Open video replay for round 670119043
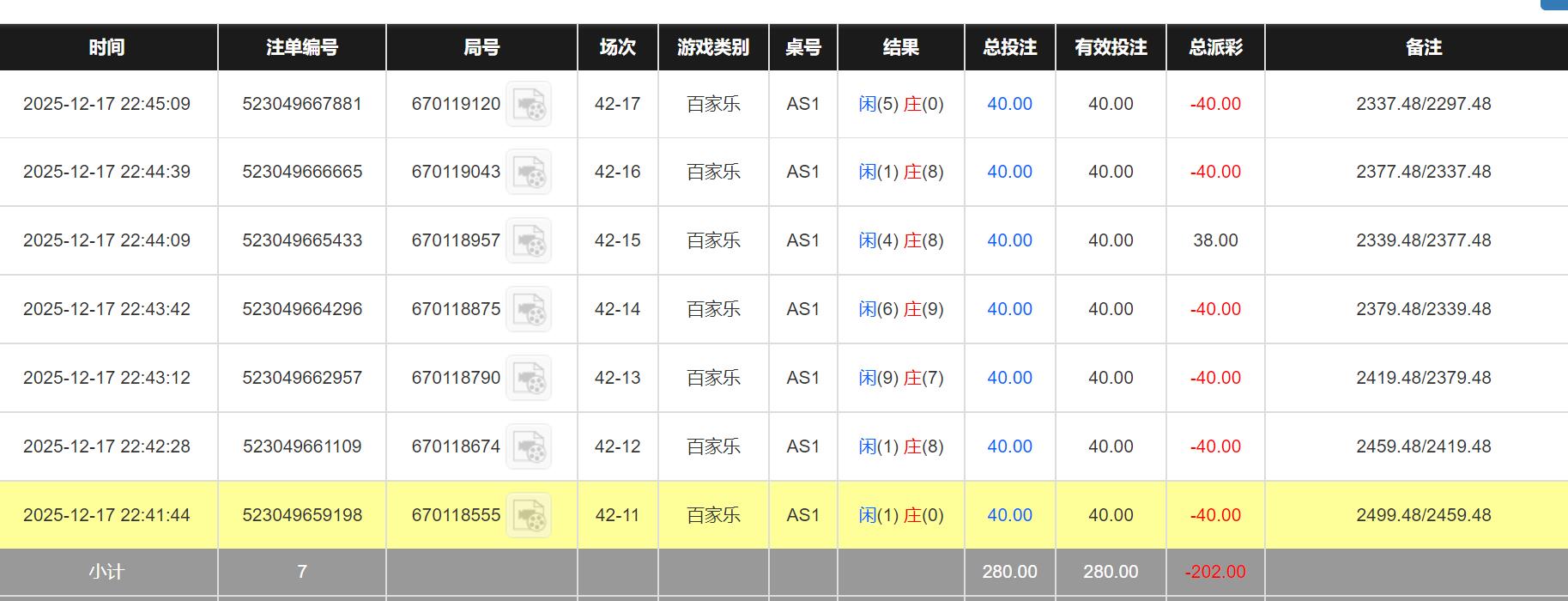Screen dimensions: 1568x601 click(530, 172)
